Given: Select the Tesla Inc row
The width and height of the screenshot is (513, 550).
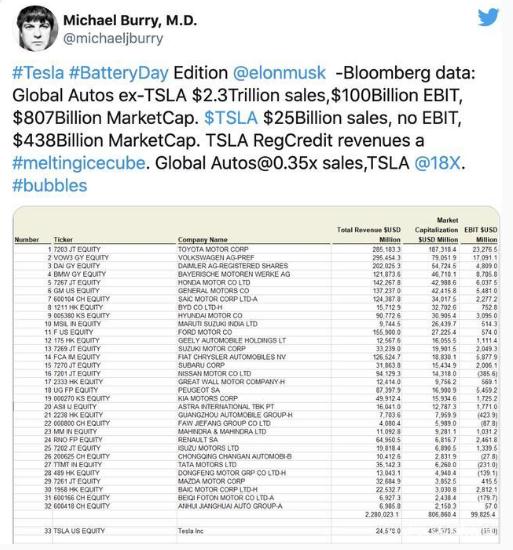Looking at the screenshot, I should (x=256, y=531).
